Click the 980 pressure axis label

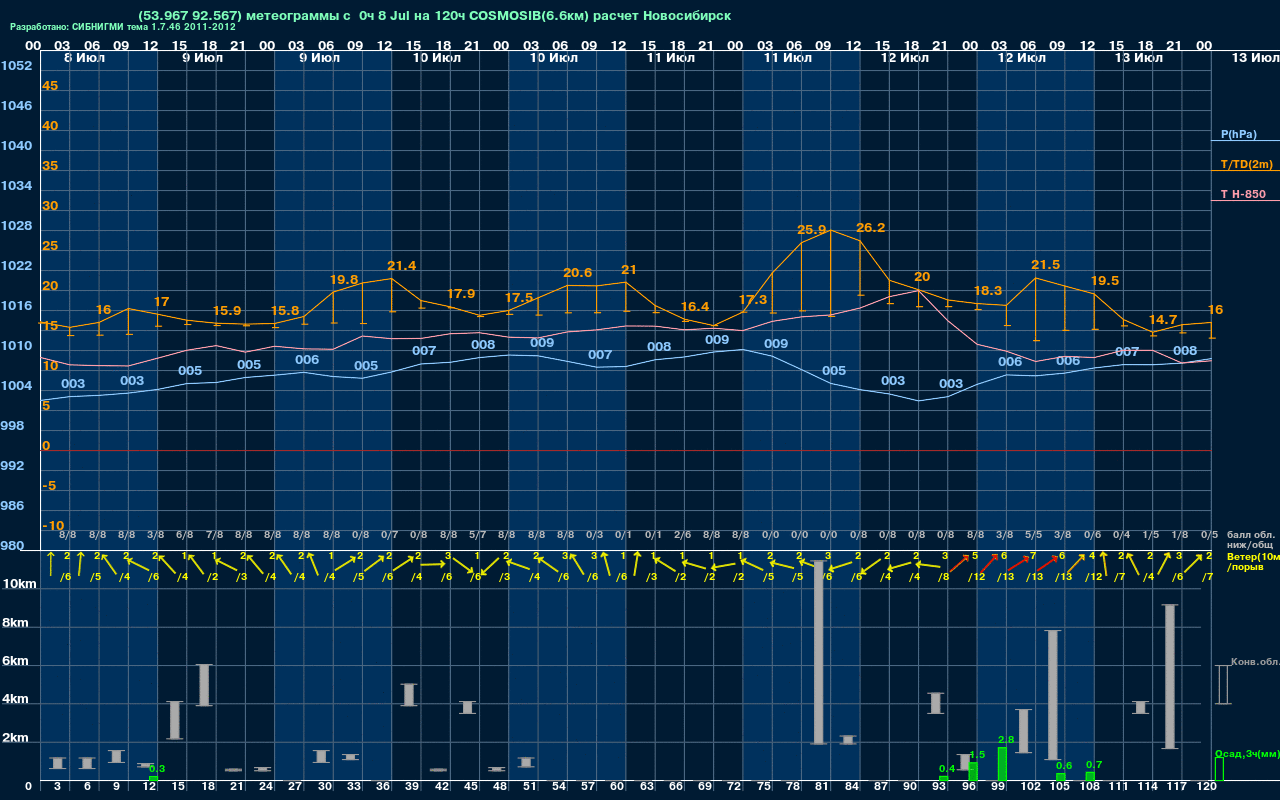pyautogui.click(x=13, y=546)
